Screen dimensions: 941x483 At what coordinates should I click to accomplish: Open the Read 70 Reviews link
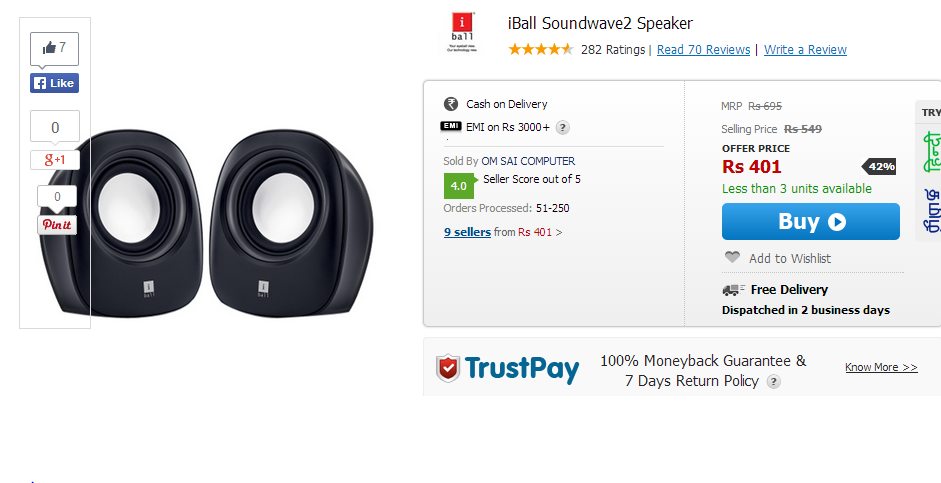(x=703, y=50)
